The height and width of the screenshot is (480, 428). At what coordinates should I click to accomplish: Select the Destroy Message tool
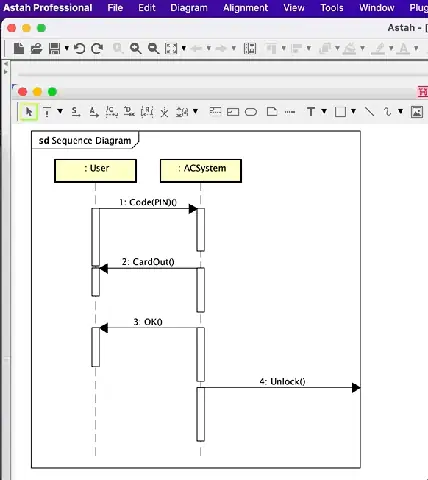pos(129,112)
